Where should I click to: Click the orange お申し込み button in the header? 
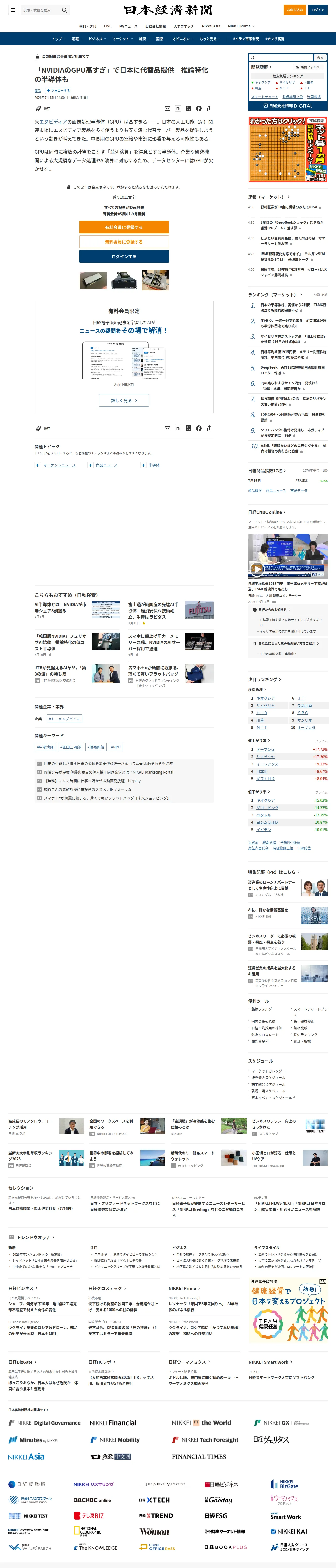click(x=295, y=10)
